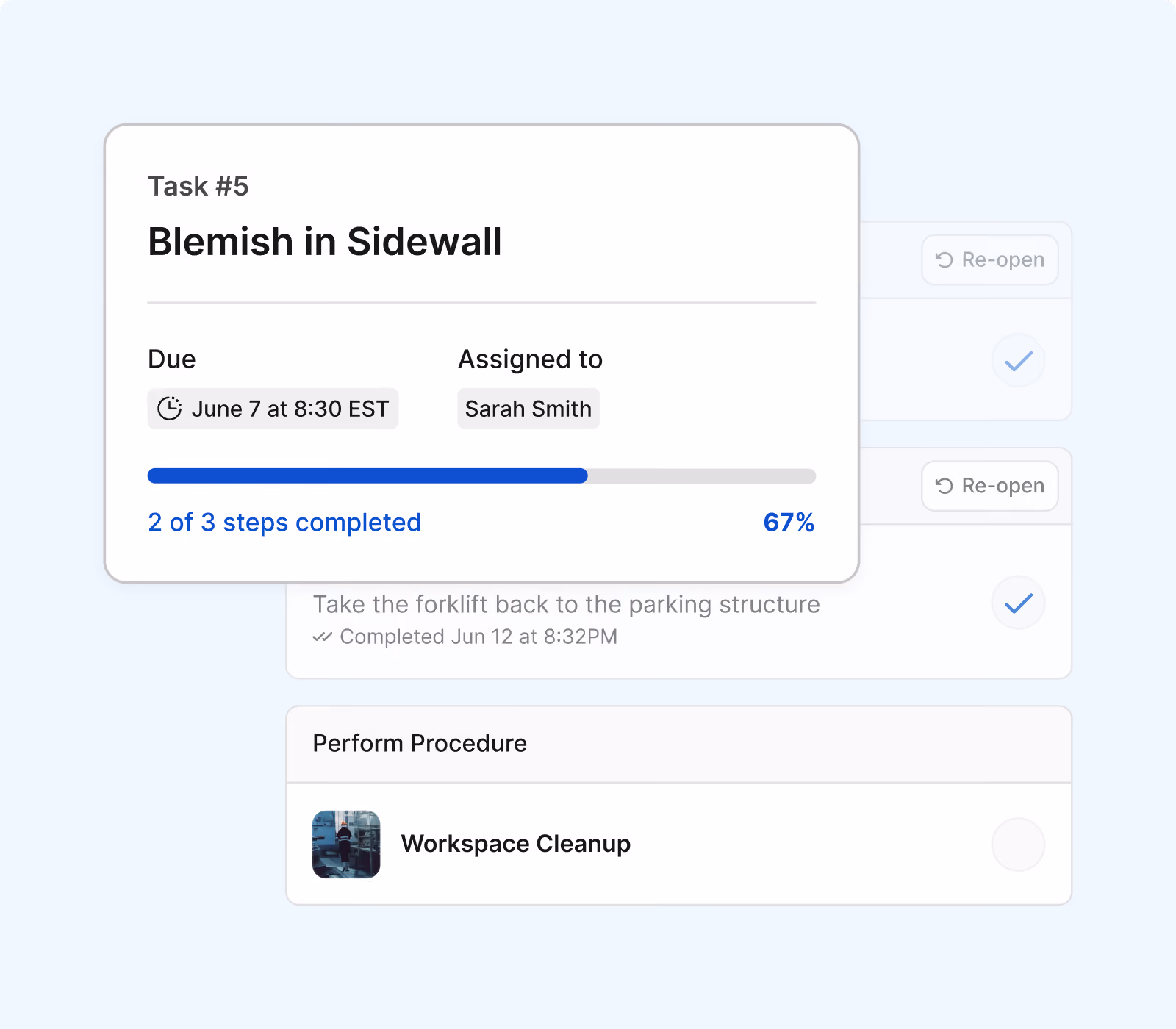Image resolution: width=1176 pixels, height=1029 pixels.
Task: Select the forklift parking structure step text
Action: point(566,604)
